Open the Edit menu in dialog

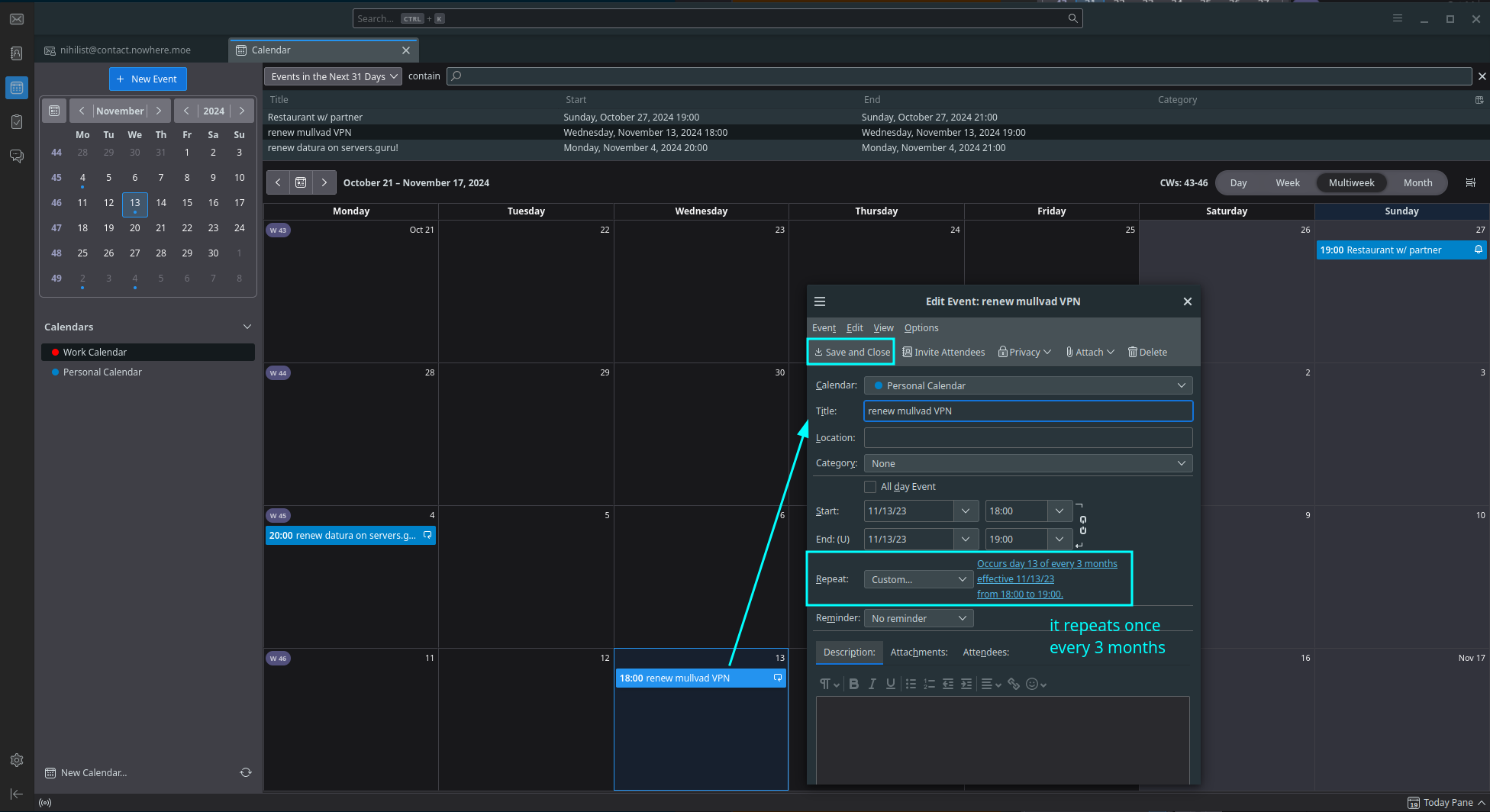tap(854, 327)
